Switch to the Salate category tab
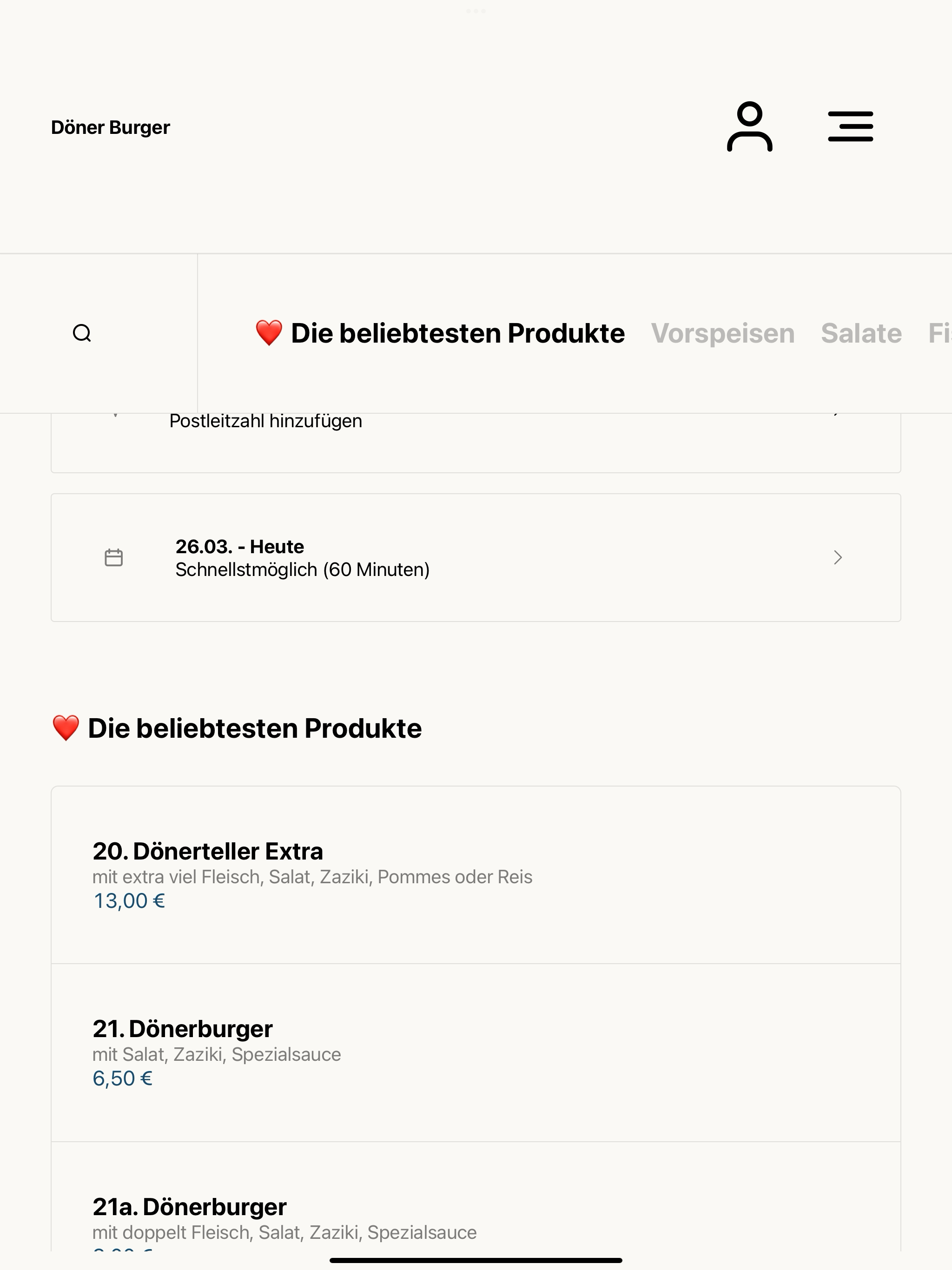This screenshot has height=1270, width=952. [x=861, y=333]
